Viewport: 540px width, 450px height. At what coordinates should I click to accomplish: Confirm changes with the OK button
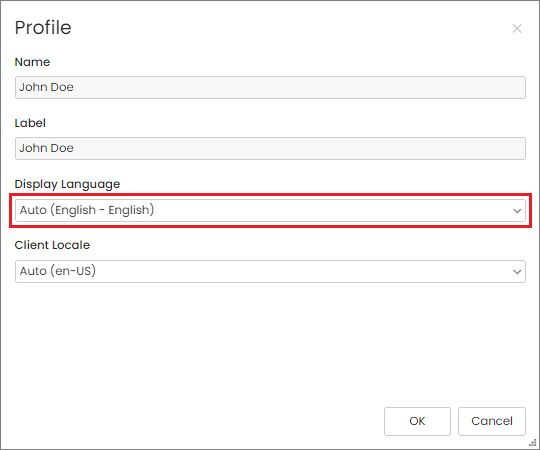click(x=417, y=421)
